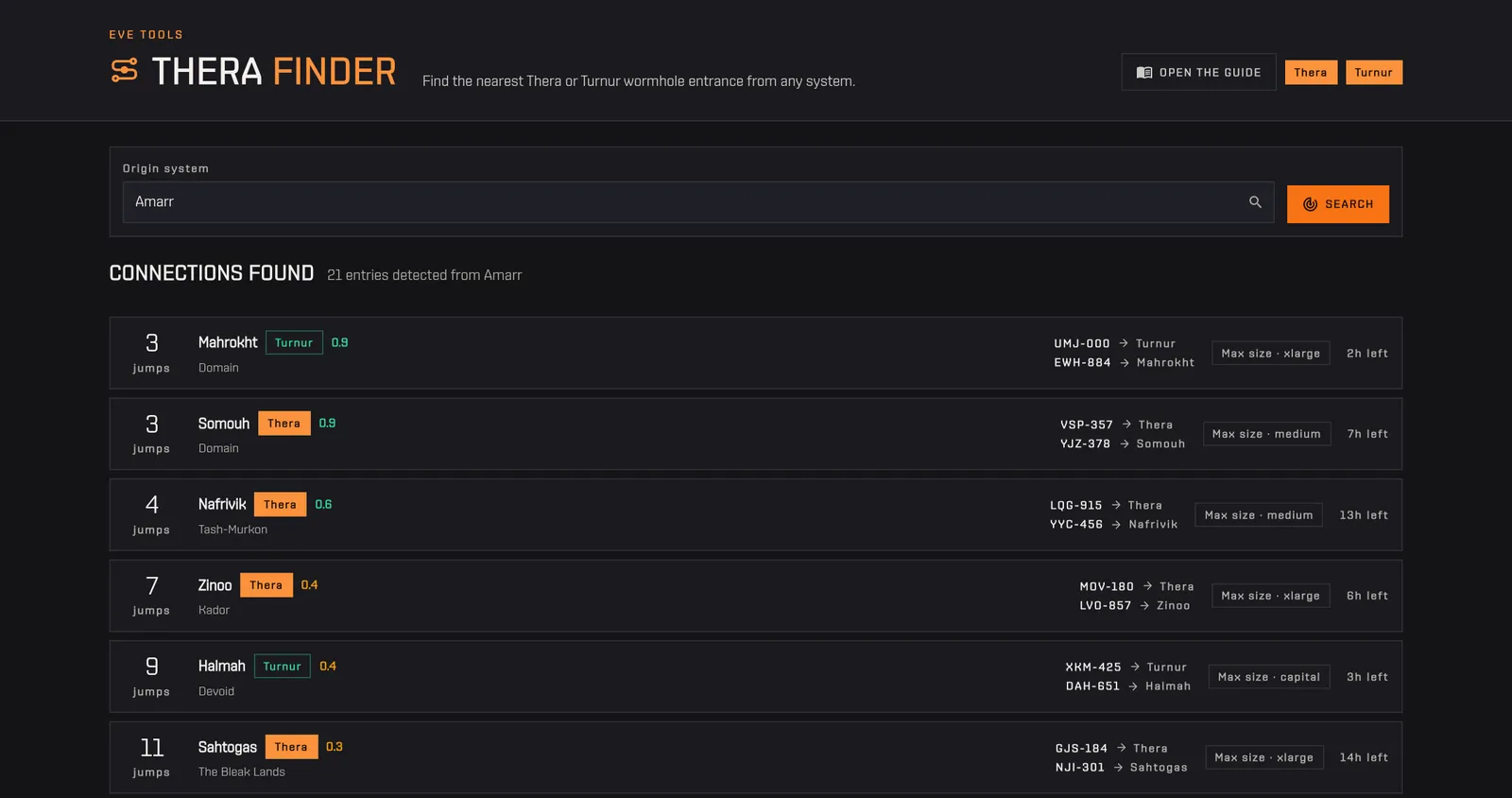This screenshot has height=798, width=1512.
Task: Select the Mahrokht system name
Action: pos(228,342)
